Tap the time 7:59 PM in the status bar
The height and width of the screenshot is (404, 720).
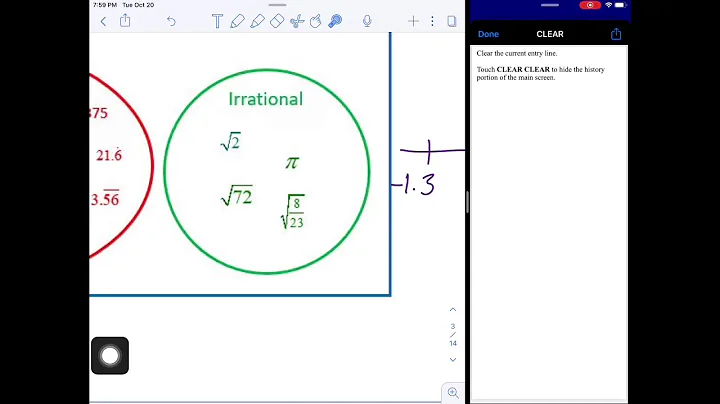coord(105,5)
